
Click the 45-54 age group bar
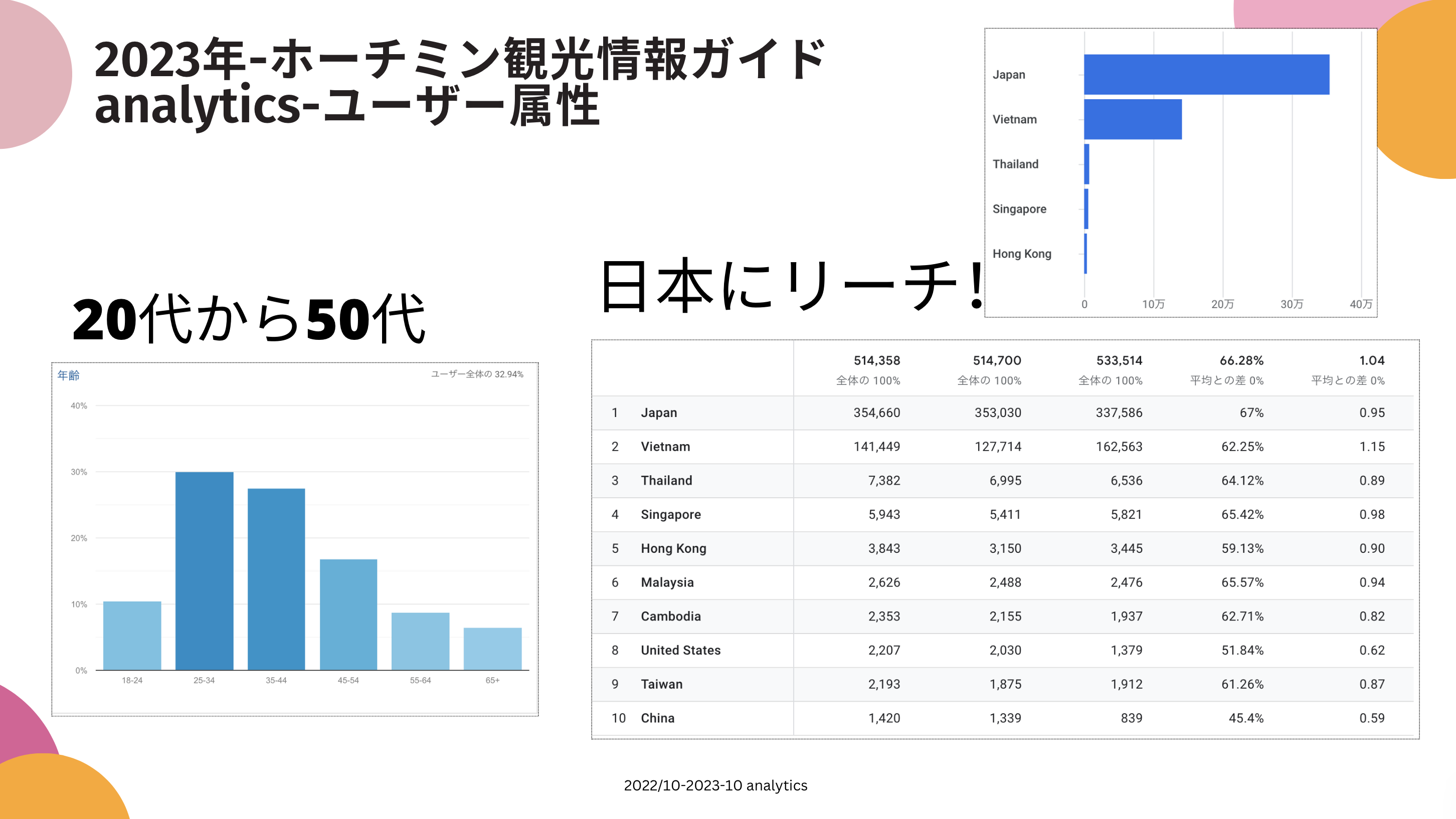(x=348, y=615)
